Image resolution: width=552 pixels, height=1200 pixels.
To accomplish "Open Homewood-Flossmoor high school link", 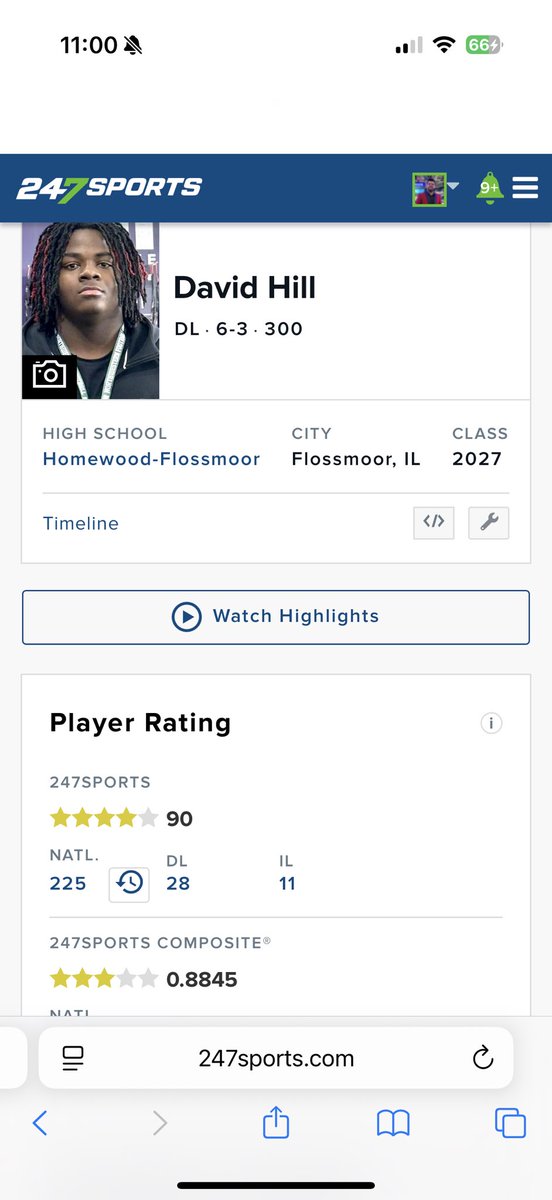I will click(151, 459).
